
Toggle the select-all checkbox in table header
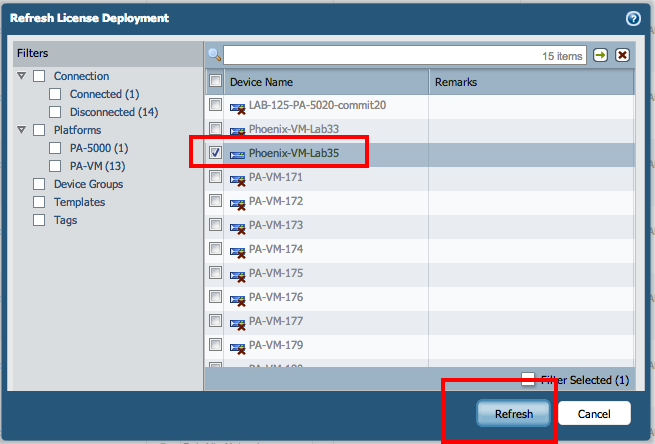pyautogui.click(x=216, y=80)
